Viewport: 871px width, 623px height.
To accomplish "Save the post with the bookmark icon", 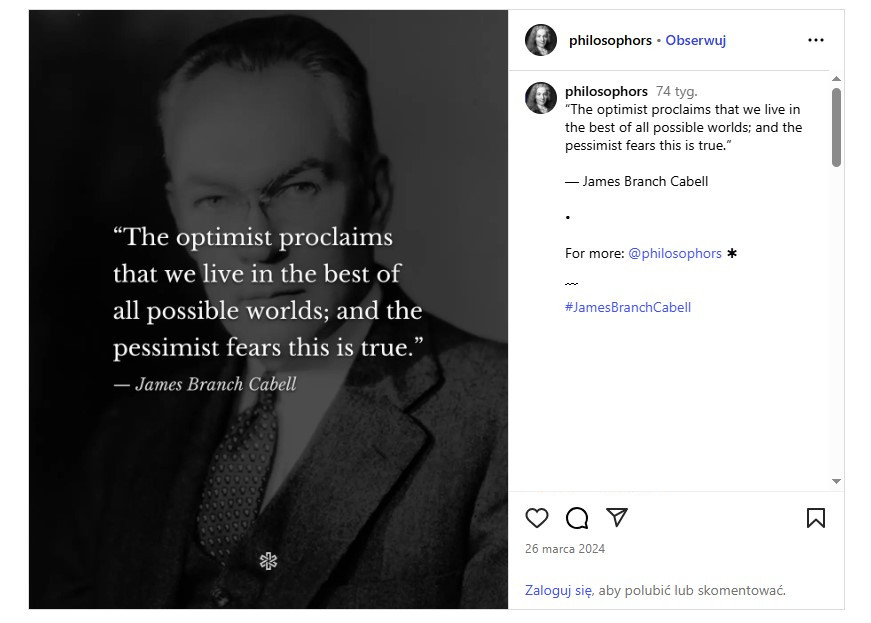I will tap(815, 518).
